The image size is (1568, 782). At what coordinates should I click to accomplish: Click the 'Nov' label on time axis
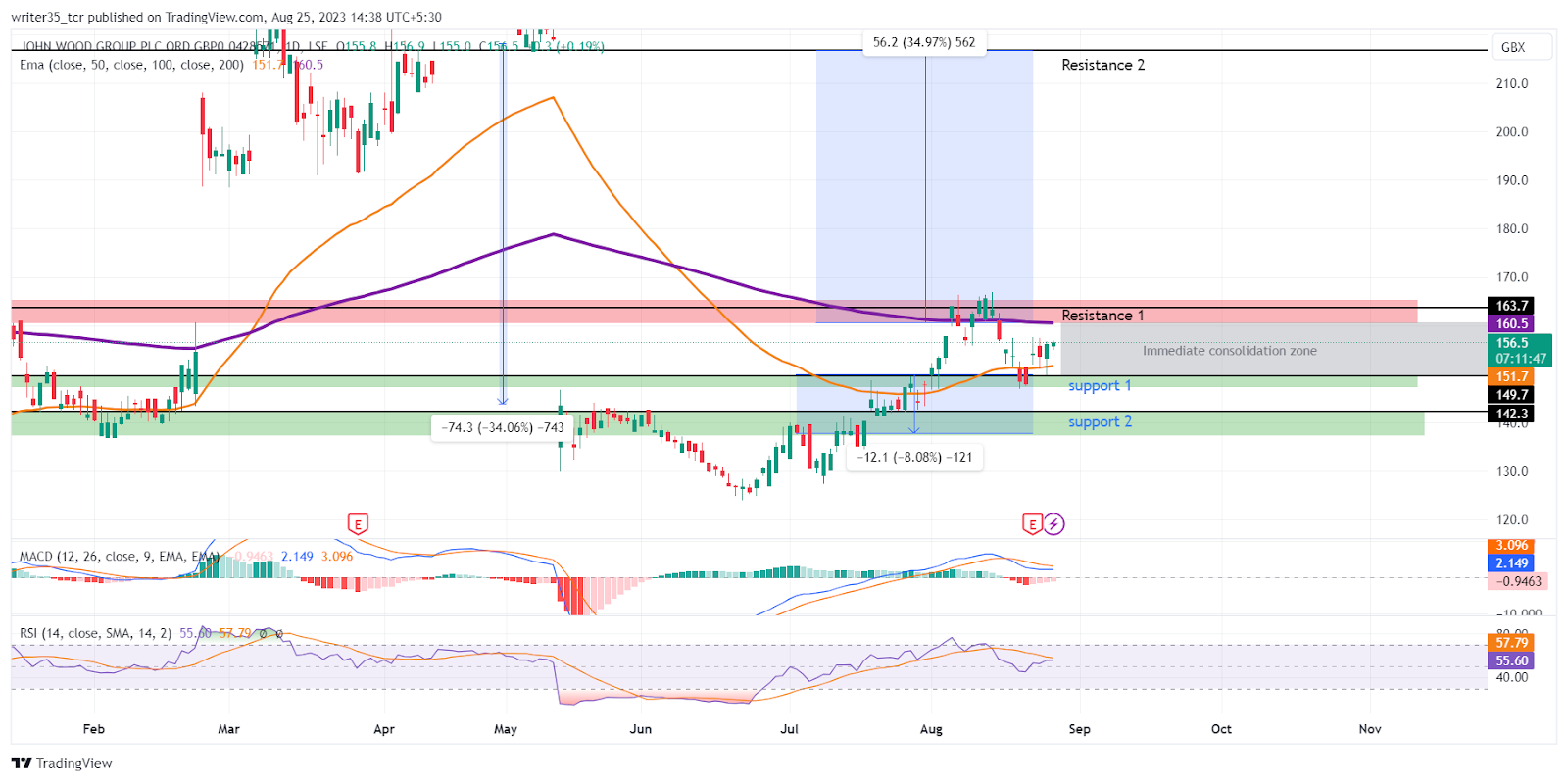click(1370, 729)
